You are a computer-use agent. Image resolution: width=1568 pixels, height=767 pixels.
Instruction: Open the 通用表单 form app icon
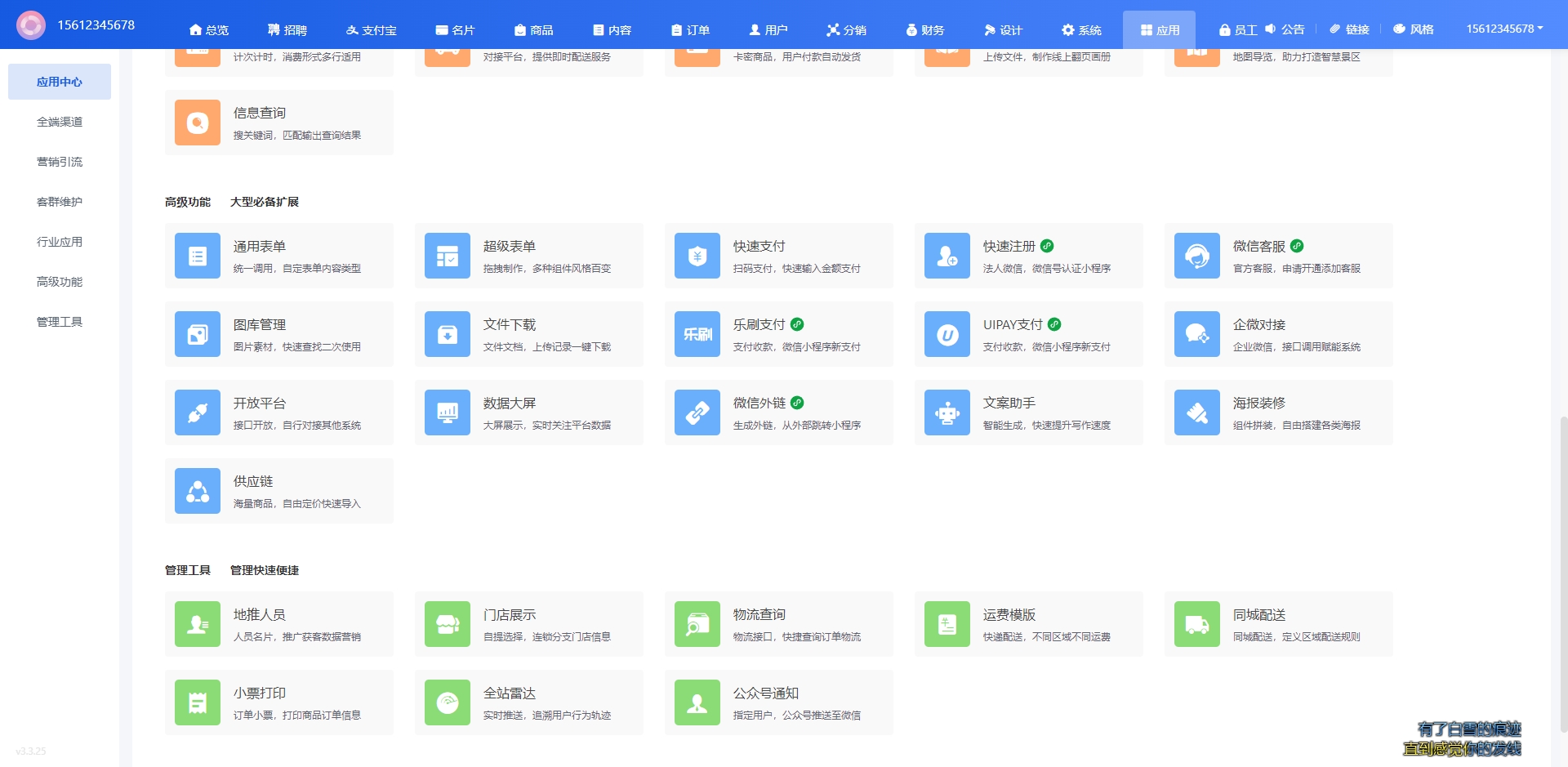click(x=198, y=256)
